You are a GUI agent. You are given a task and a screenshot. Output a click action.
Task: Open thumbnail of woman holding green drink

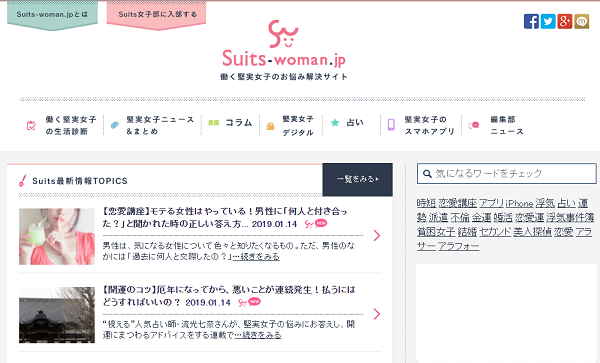coord(57,236)
